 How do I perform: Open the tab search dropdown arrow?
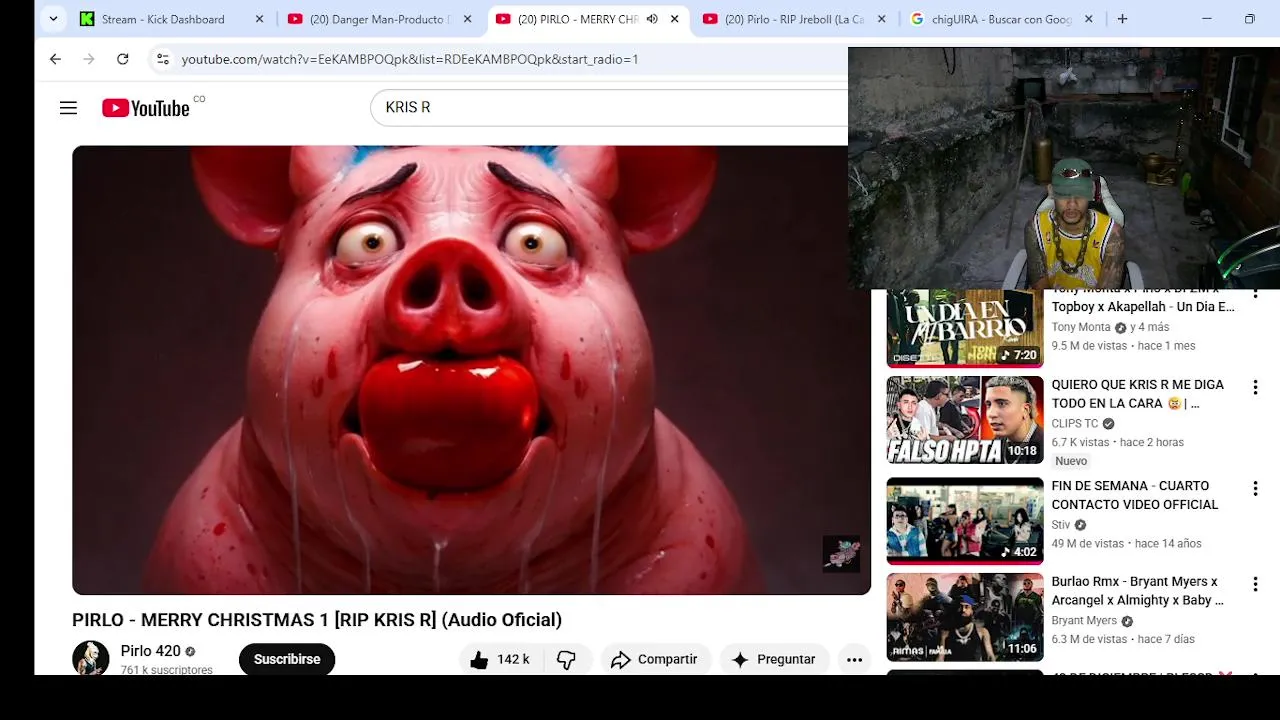click(53, 19)
